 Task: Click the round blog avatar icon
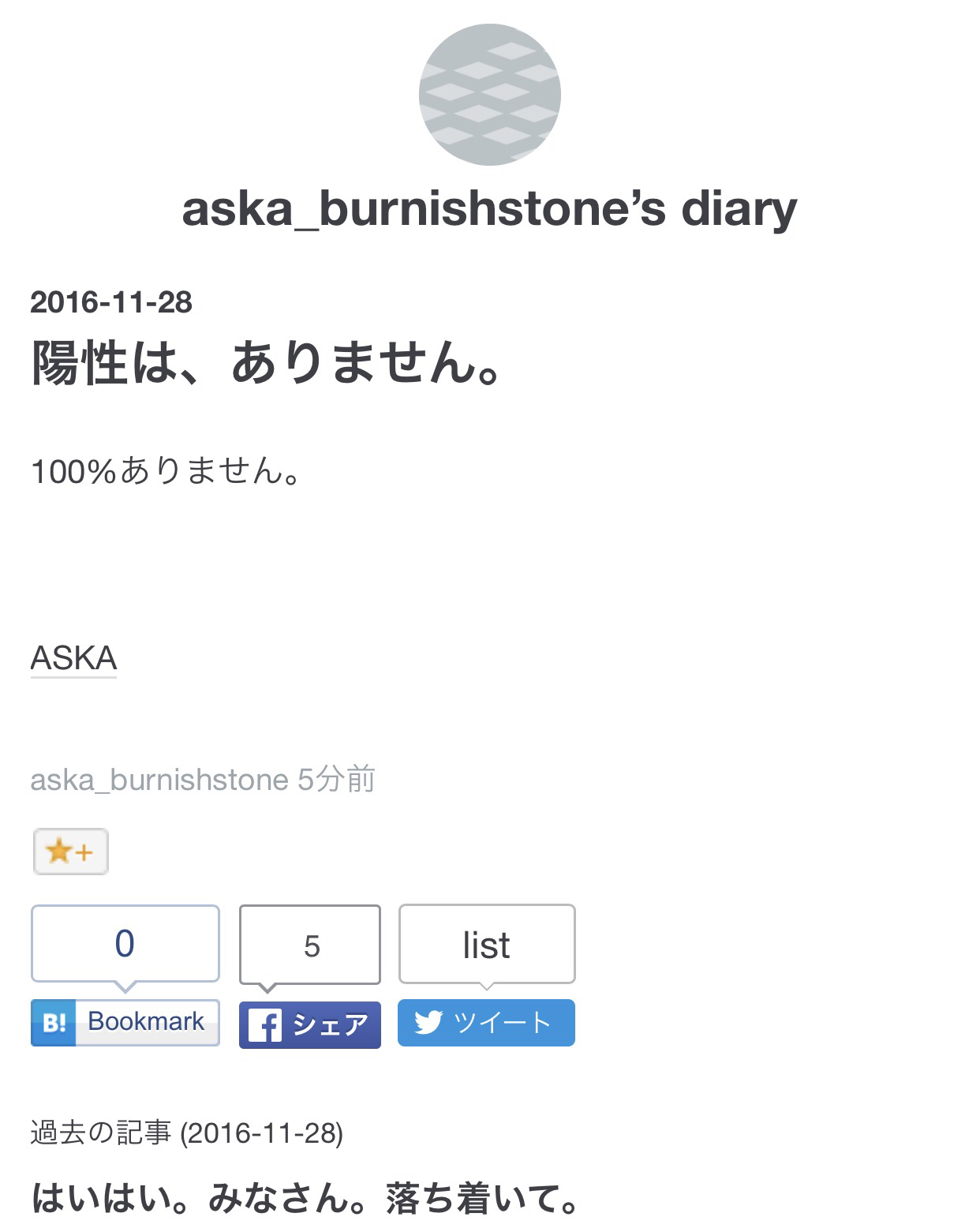coord(489,94)
